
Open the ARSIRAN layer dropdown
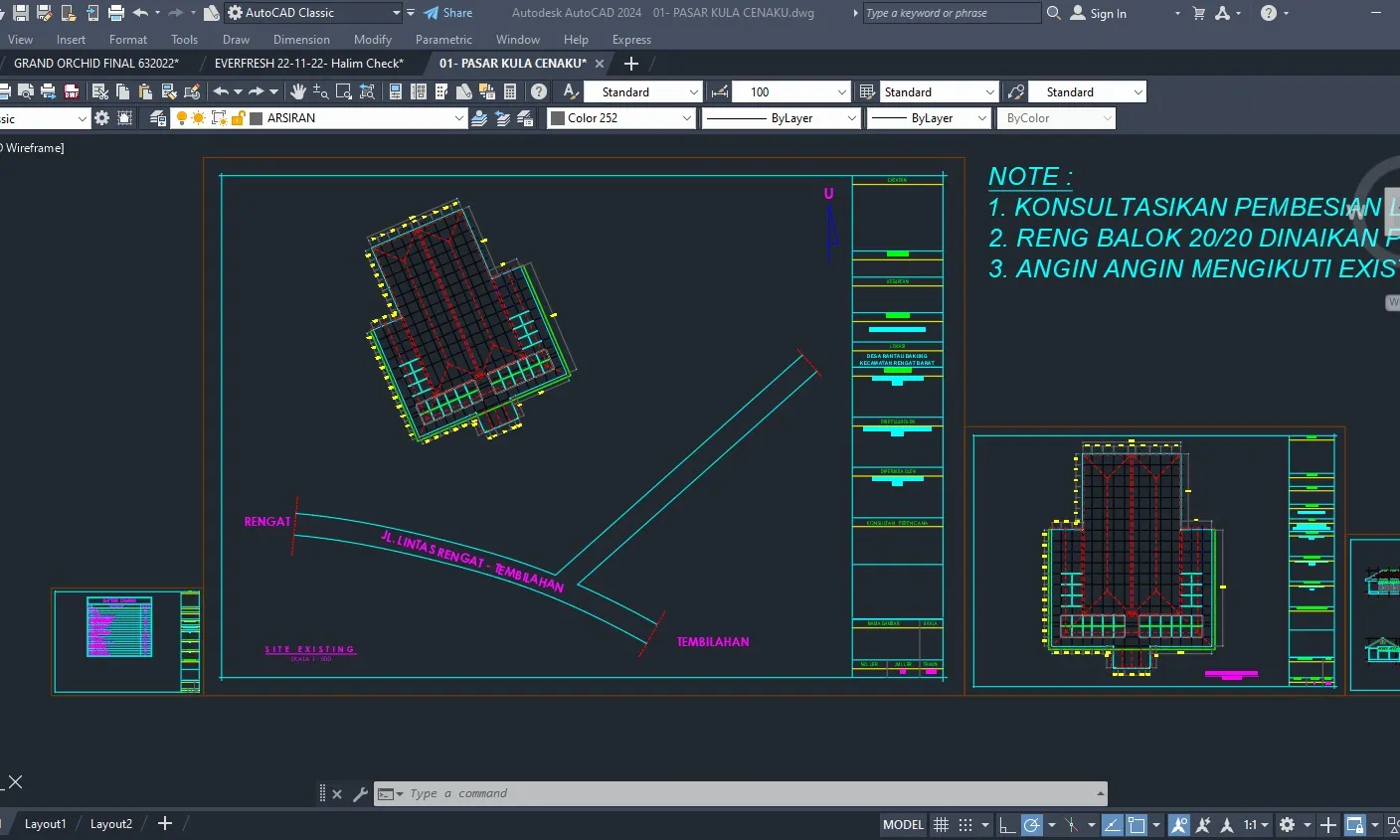[x=457, y=117]
